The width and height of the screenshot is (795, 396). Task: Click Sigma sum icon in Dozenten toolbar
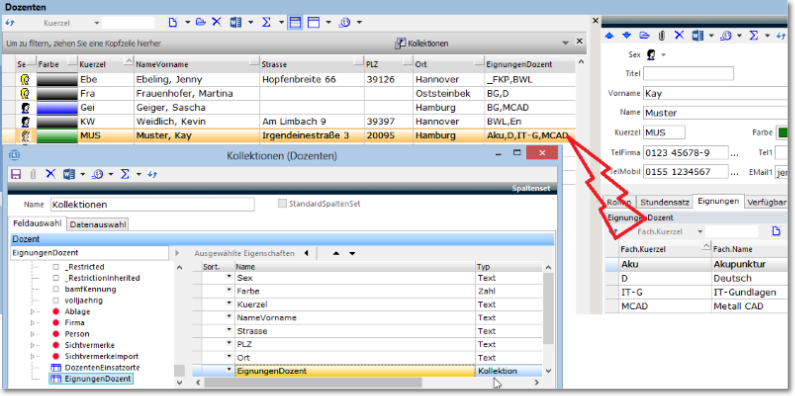[x=266, y=22]
